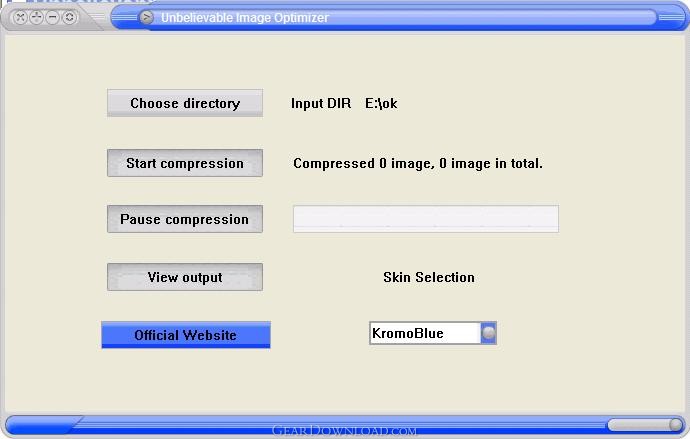
Task: Click the plus-shaped maximize icon in title bar
Action: coord(37,18)
